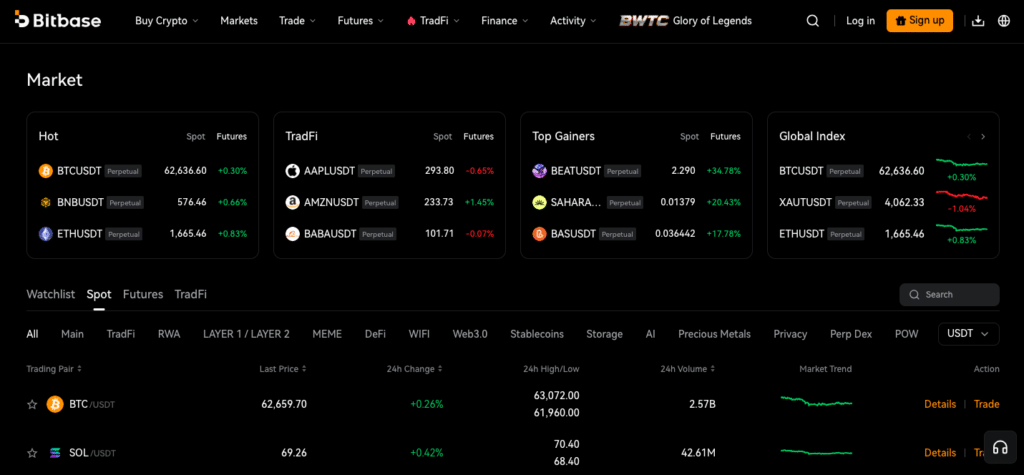The height and width of the screenshot is (475, 1024).
Task: Click the Global Index next arrow
Action: 983,137
